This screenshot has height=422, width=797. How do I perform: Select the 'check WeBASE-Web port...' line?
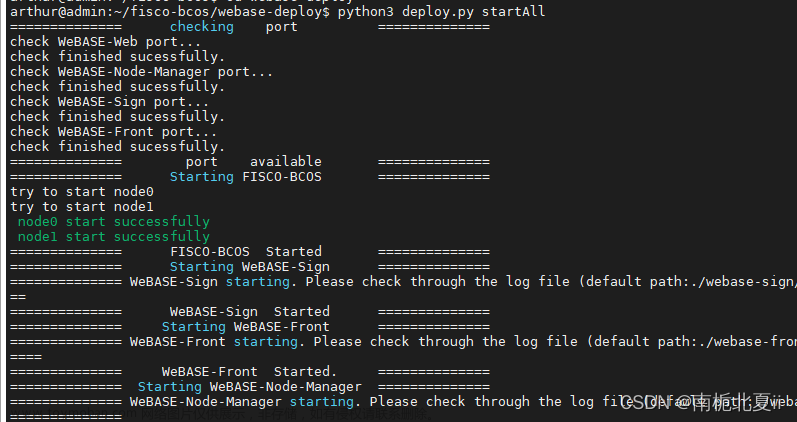coord(105,42)
